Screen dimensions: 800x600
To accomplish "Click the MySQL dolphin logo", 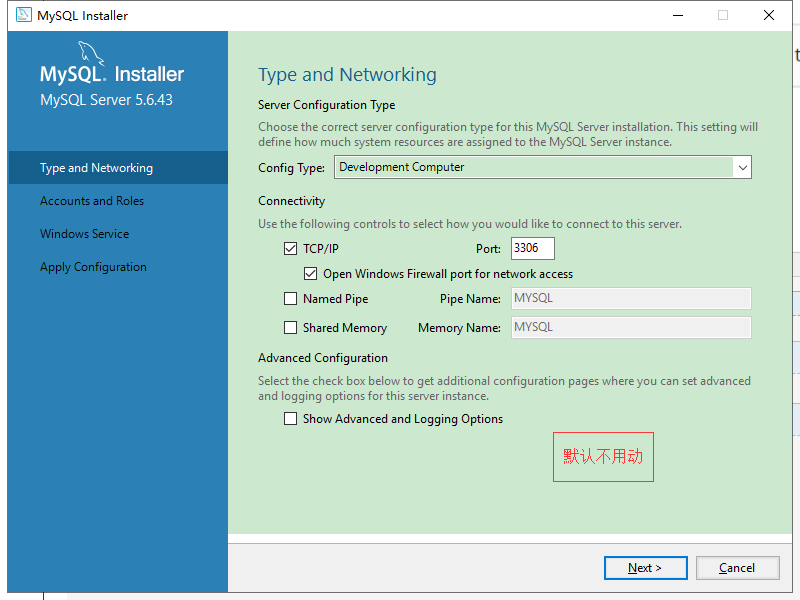I will pyautogui.click(x=91, y=54).
